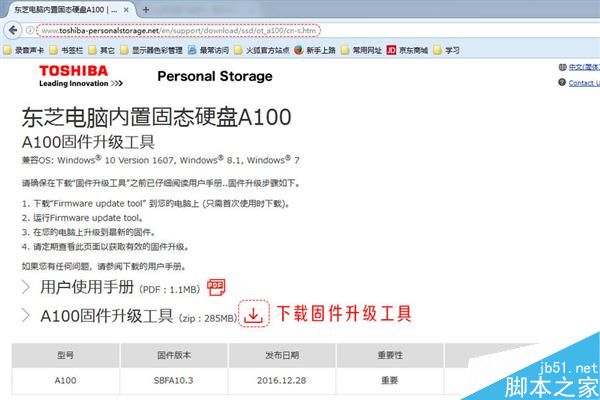The height and width of the screenshot is (400, 600).
Task: Click the Personal Storage heading
Action: [x=215, y=76]
